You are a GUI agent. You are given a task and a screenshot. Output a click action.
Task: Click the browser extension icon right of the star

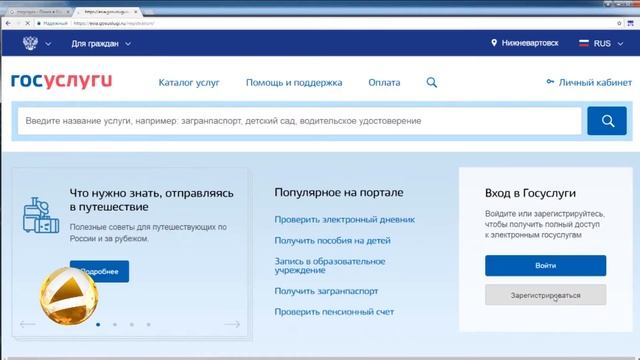[x=631, y=23]
